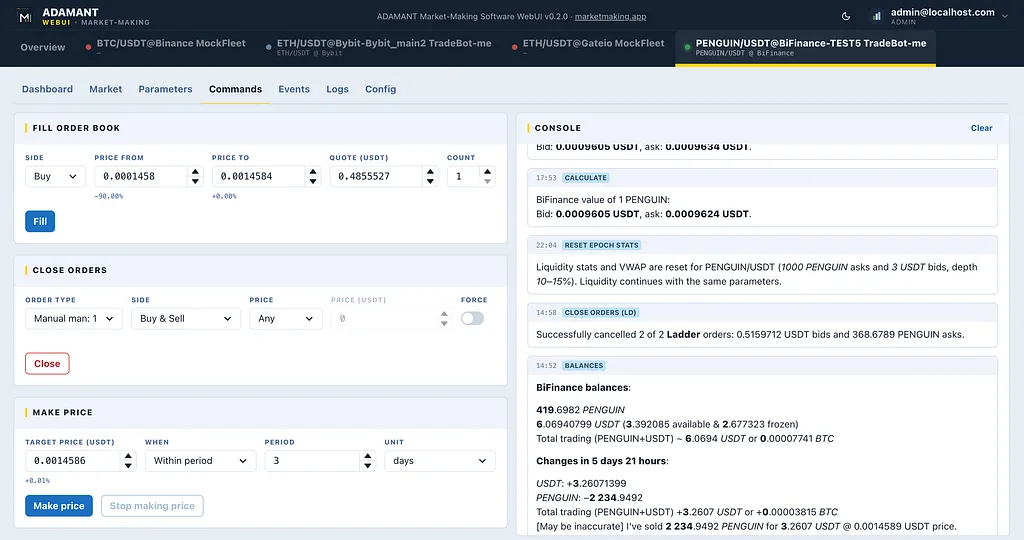Open the Market tab
This screenshot has width=1024, height=540.
tap(105, 89)
